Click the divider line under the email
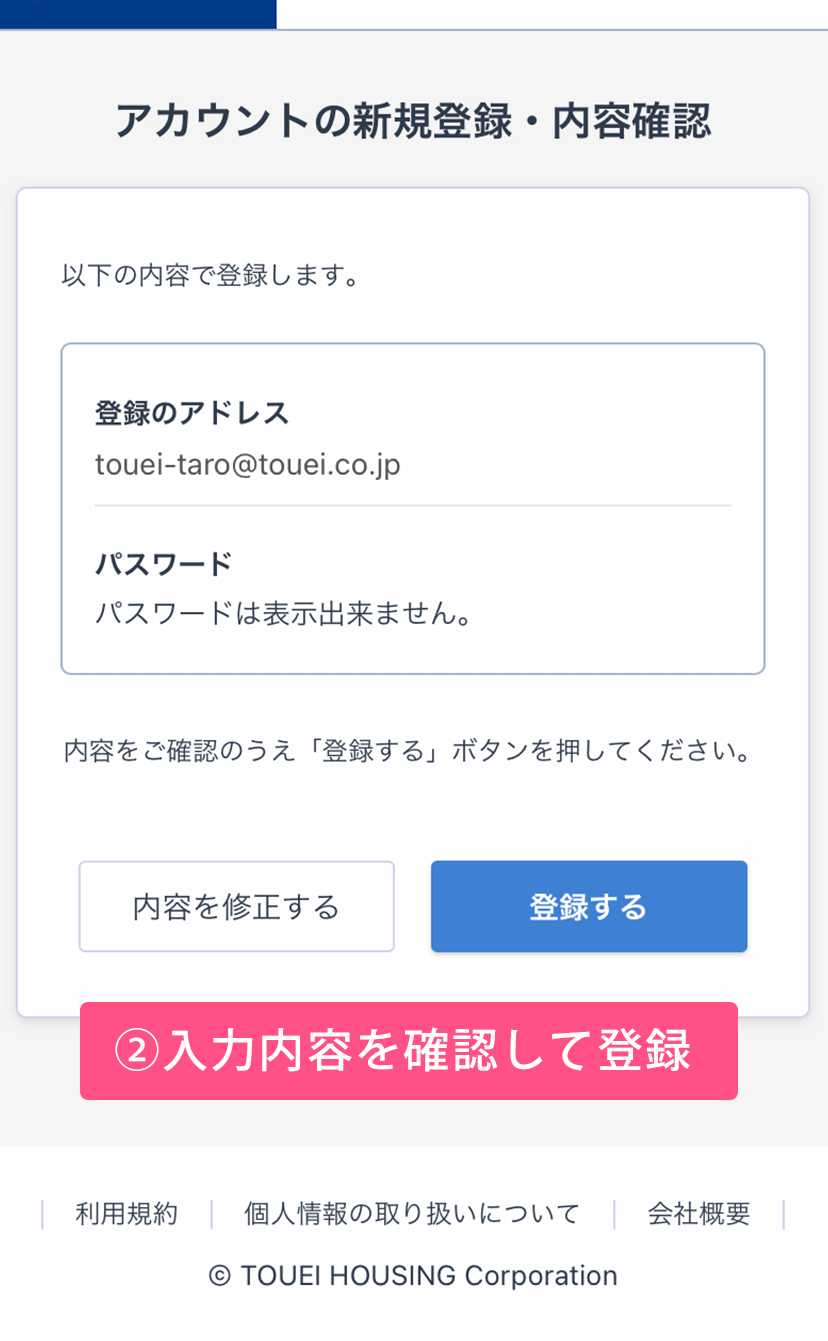 (x=413, y=506)
